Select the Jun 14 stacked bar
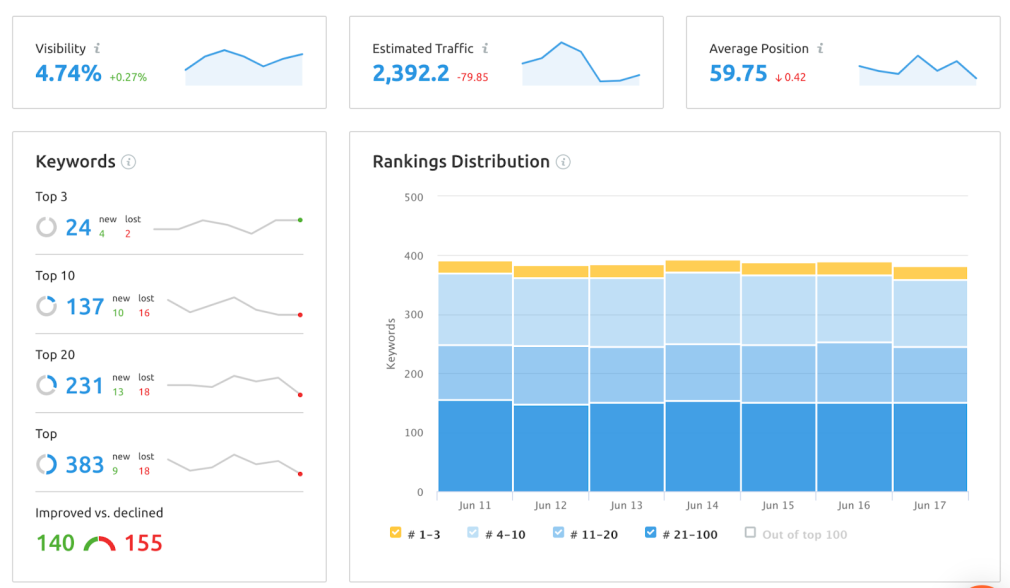This screenshot has width=1010, height=588. pos(702,380)
